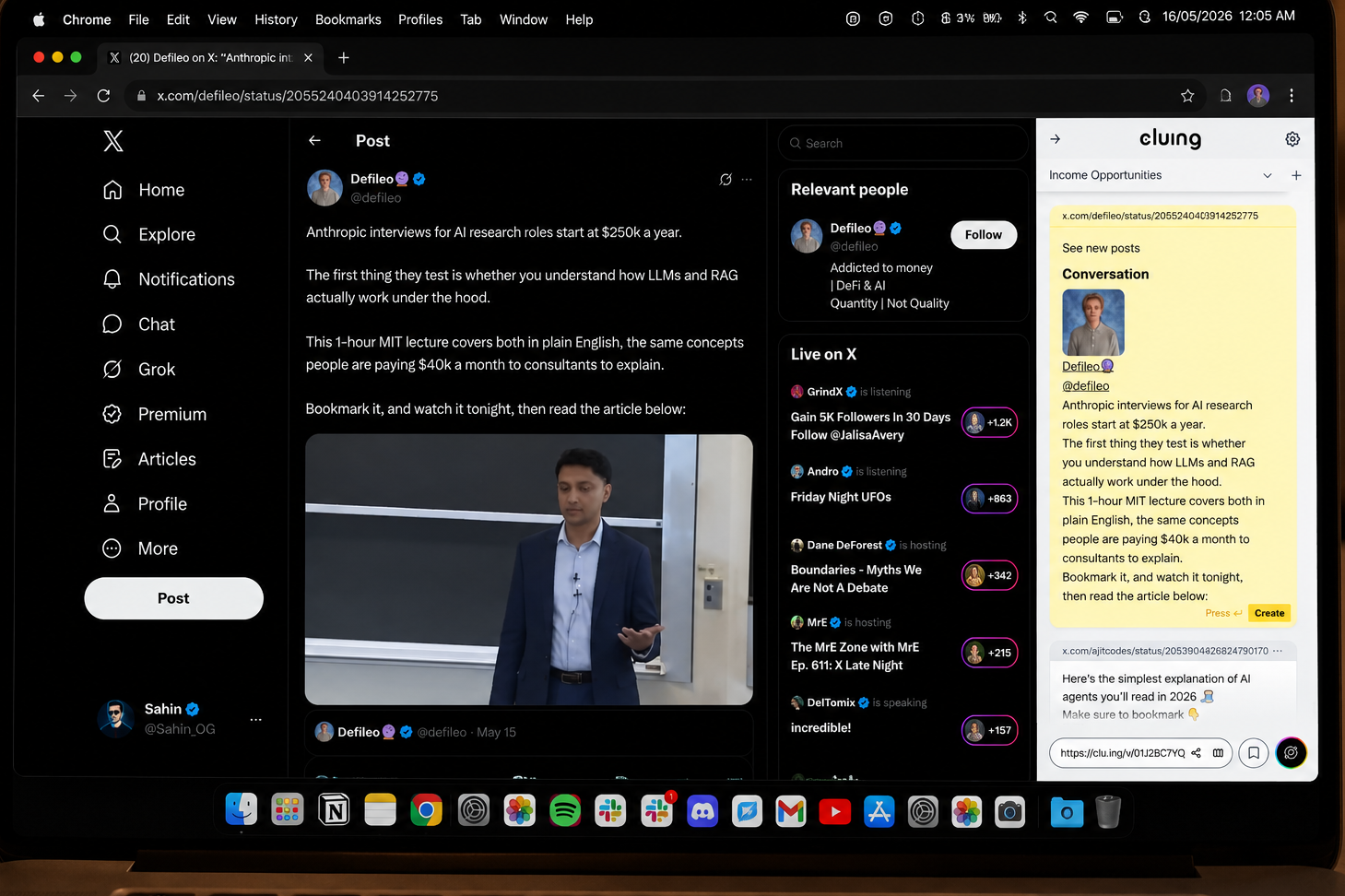The image size is (1345, 896).
Task: Click "See new posts" in cluing card
Action: [x=1101, y=248]
